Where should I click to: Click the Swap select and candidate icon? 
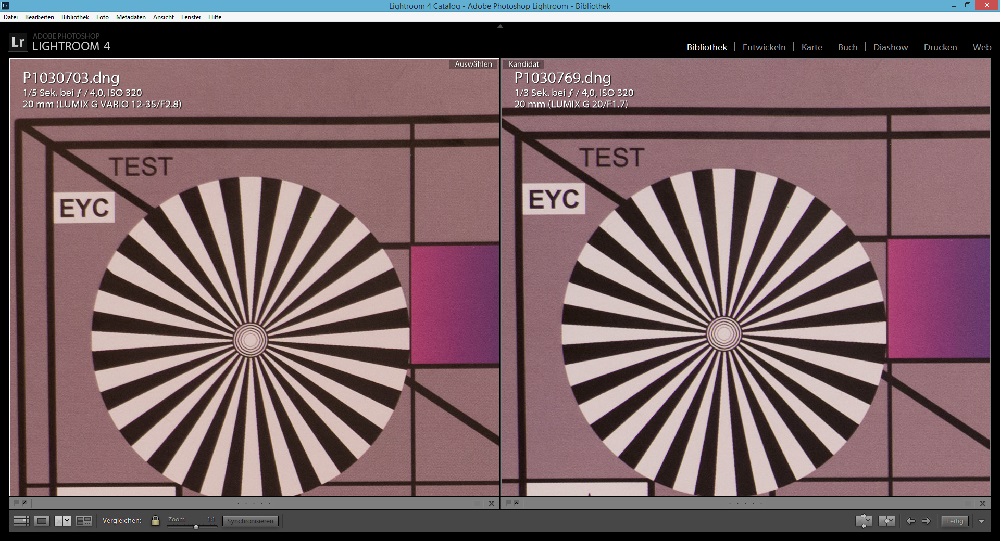pyautogui.click(x=864, y=521)
